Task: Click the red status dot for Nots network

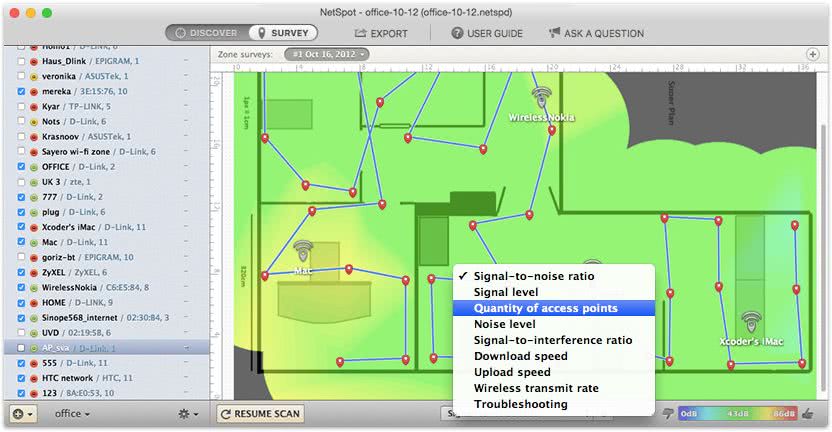Action: [33, 122]
